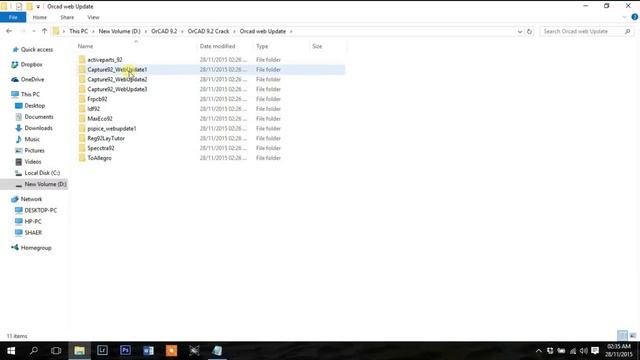Image resolution: width=640 pixels, height=360 pixels.
Task: Open Documents in navigation pane
Action: coord(39,117)
